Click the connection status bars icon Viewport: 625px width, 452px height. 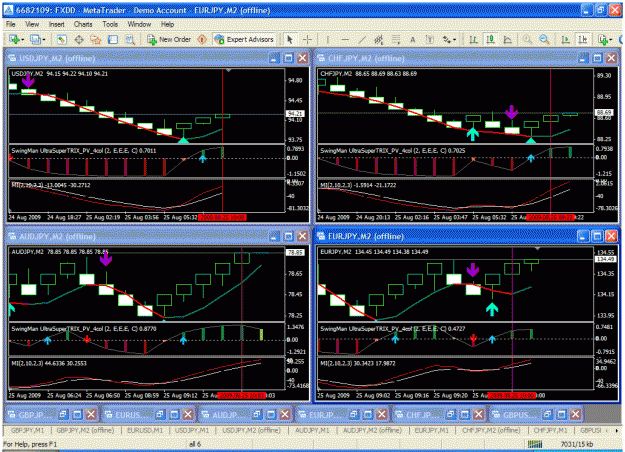click(535, 444)
